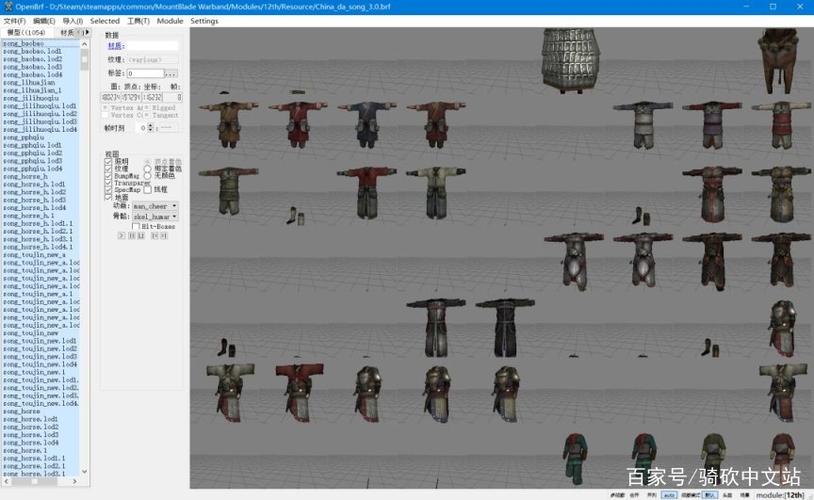Click the animation play button

click(121, 236)
